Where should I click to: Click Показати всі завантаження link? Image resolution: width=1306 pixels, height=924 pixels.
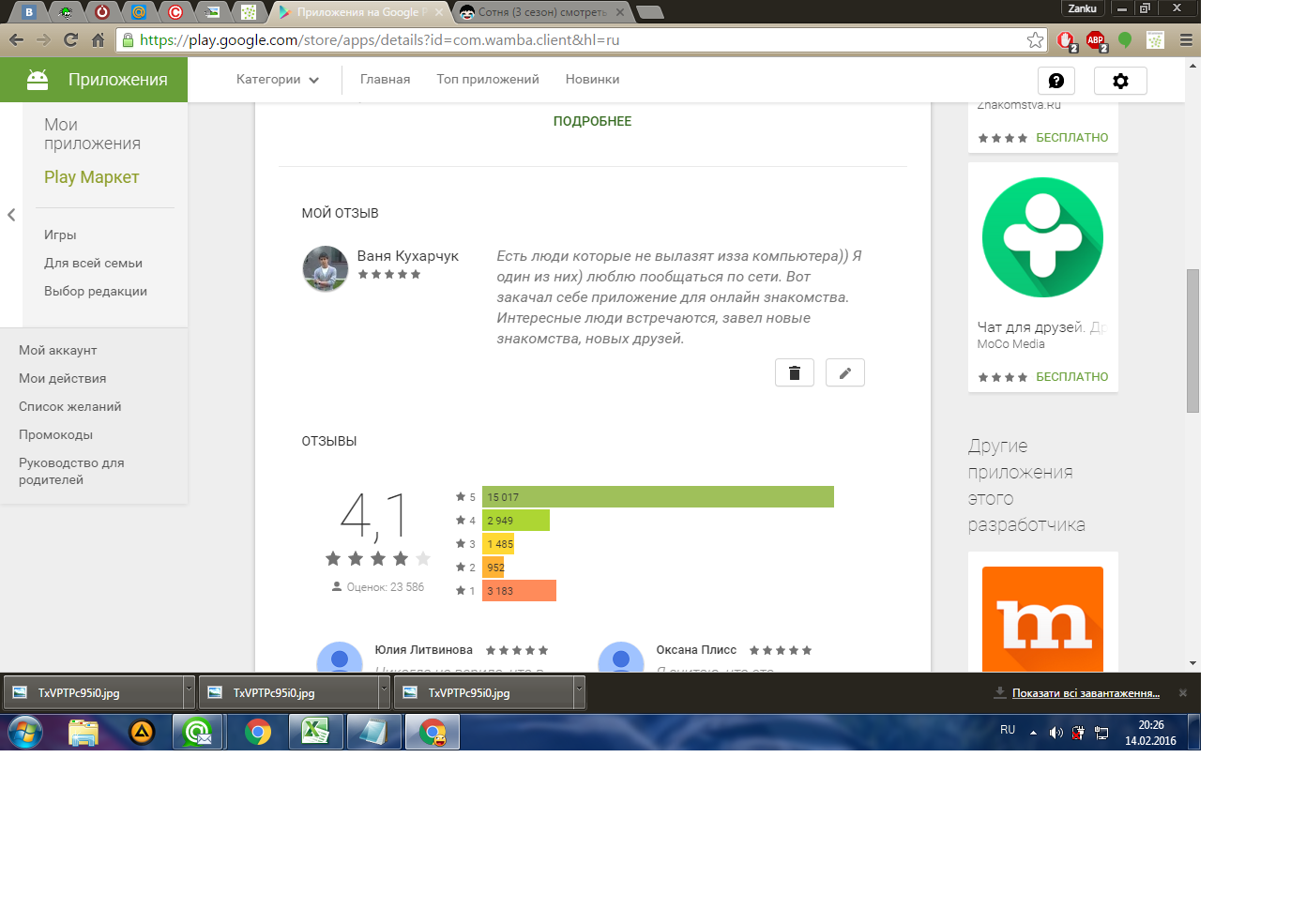pos(1086,693)
